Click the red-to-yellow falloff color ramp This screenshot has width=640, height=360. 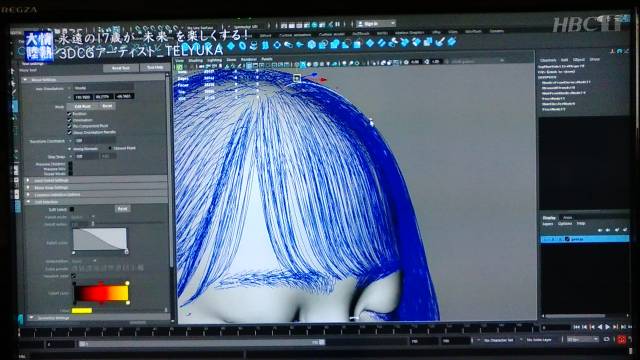(x=102, y=293)
